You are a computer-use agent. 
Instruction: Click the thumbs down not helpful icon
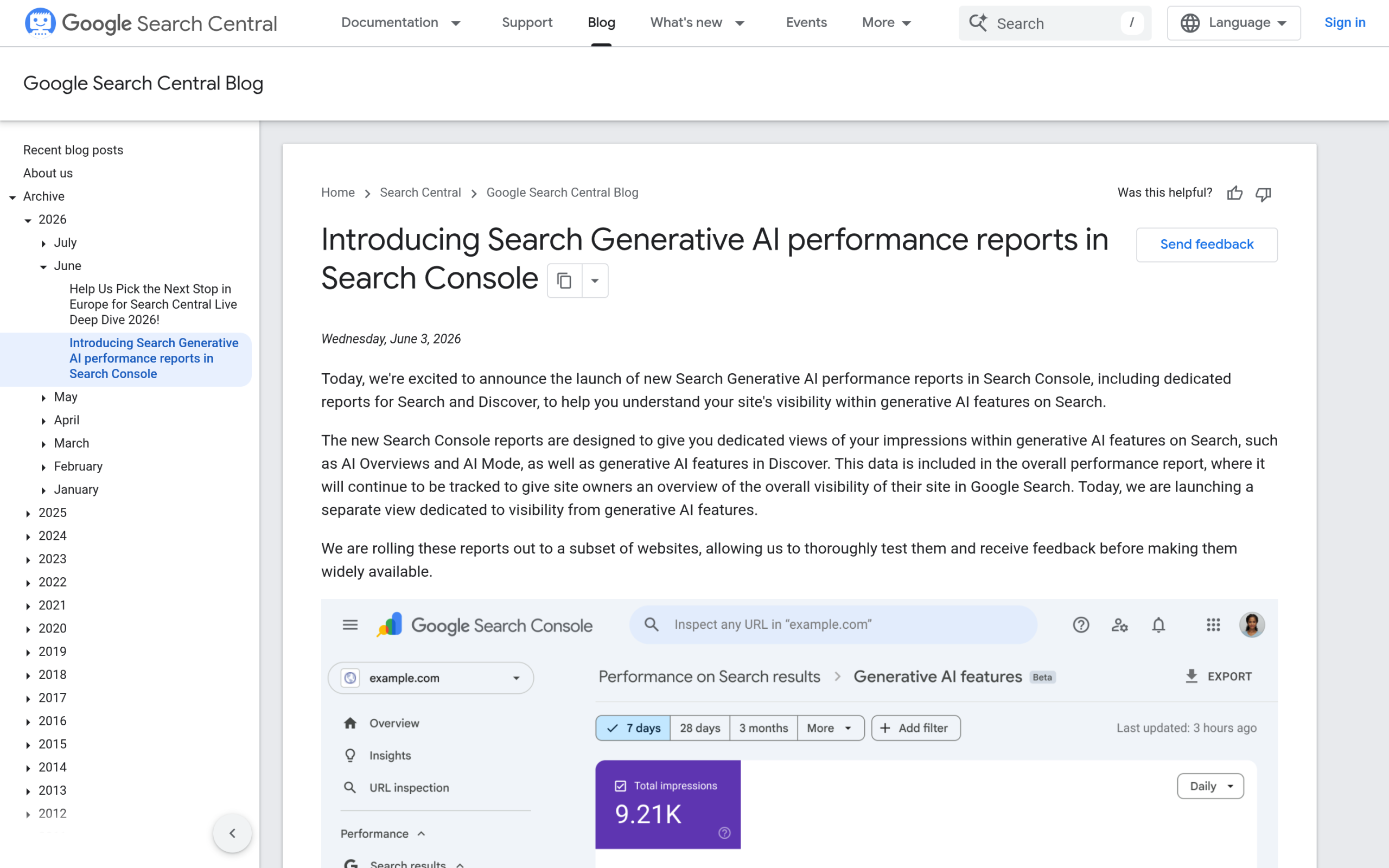1263,194
